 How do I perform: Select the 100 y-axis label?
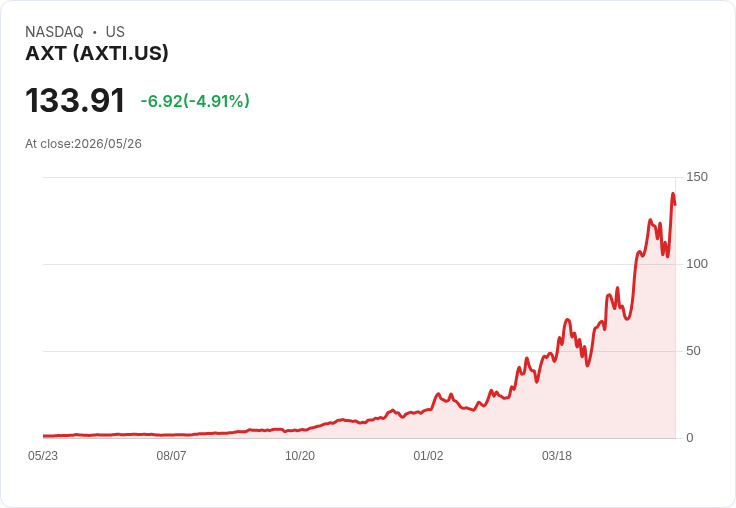pos(697,264)
